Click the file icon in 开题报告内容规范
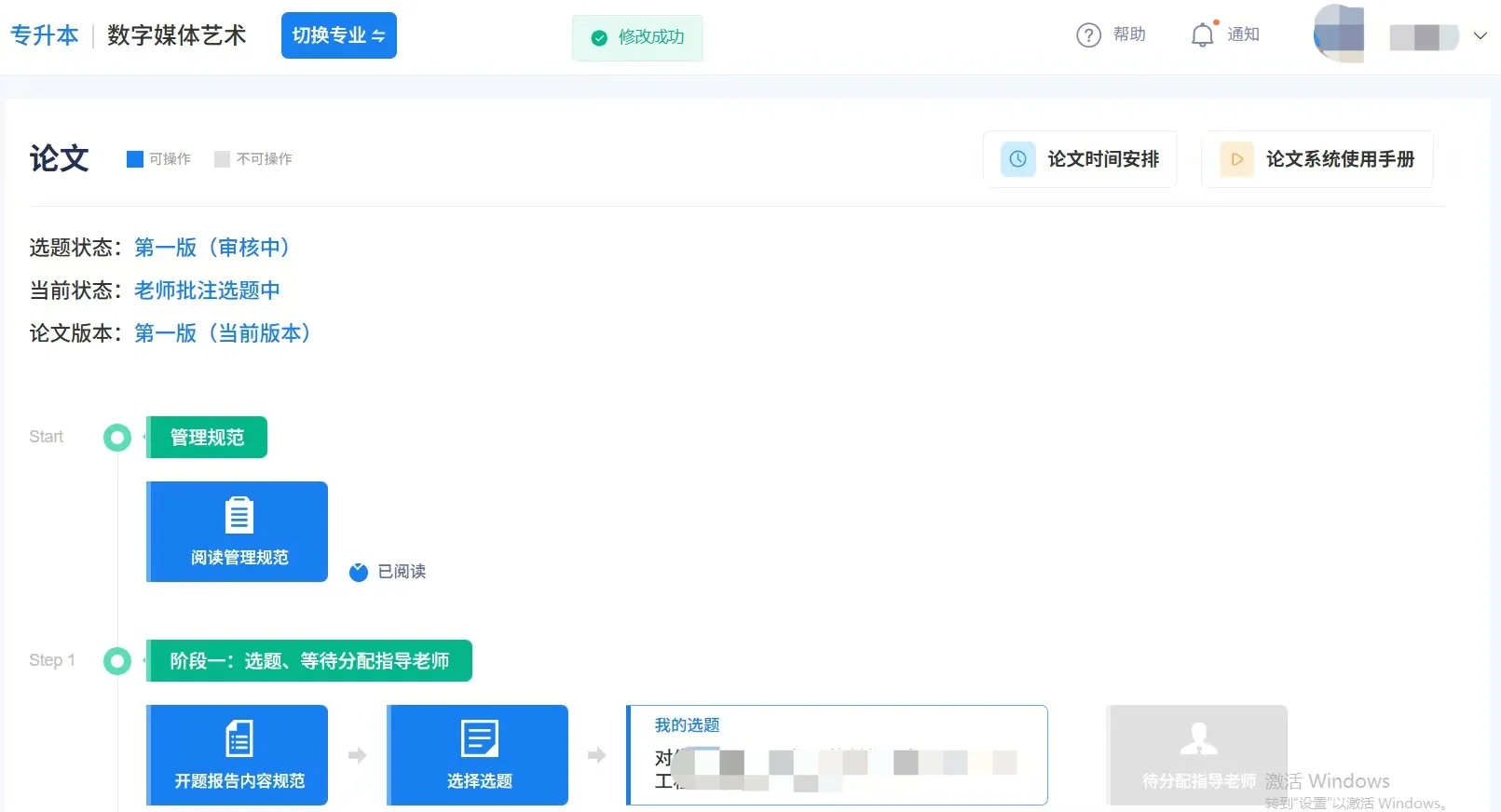Image resolution: width=1501 pixels, height=812 pixels. (x=239, y=738)
